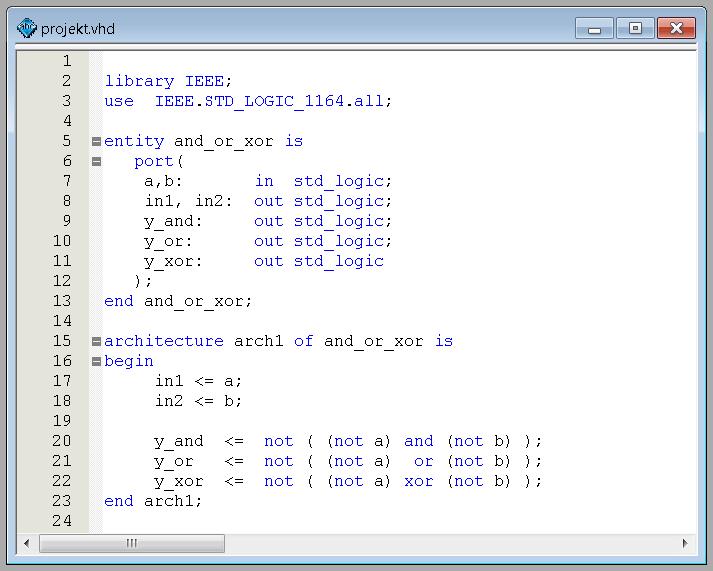
Task: Collapse the architecture arch1 fold marker
Action: tap(96, 341)
